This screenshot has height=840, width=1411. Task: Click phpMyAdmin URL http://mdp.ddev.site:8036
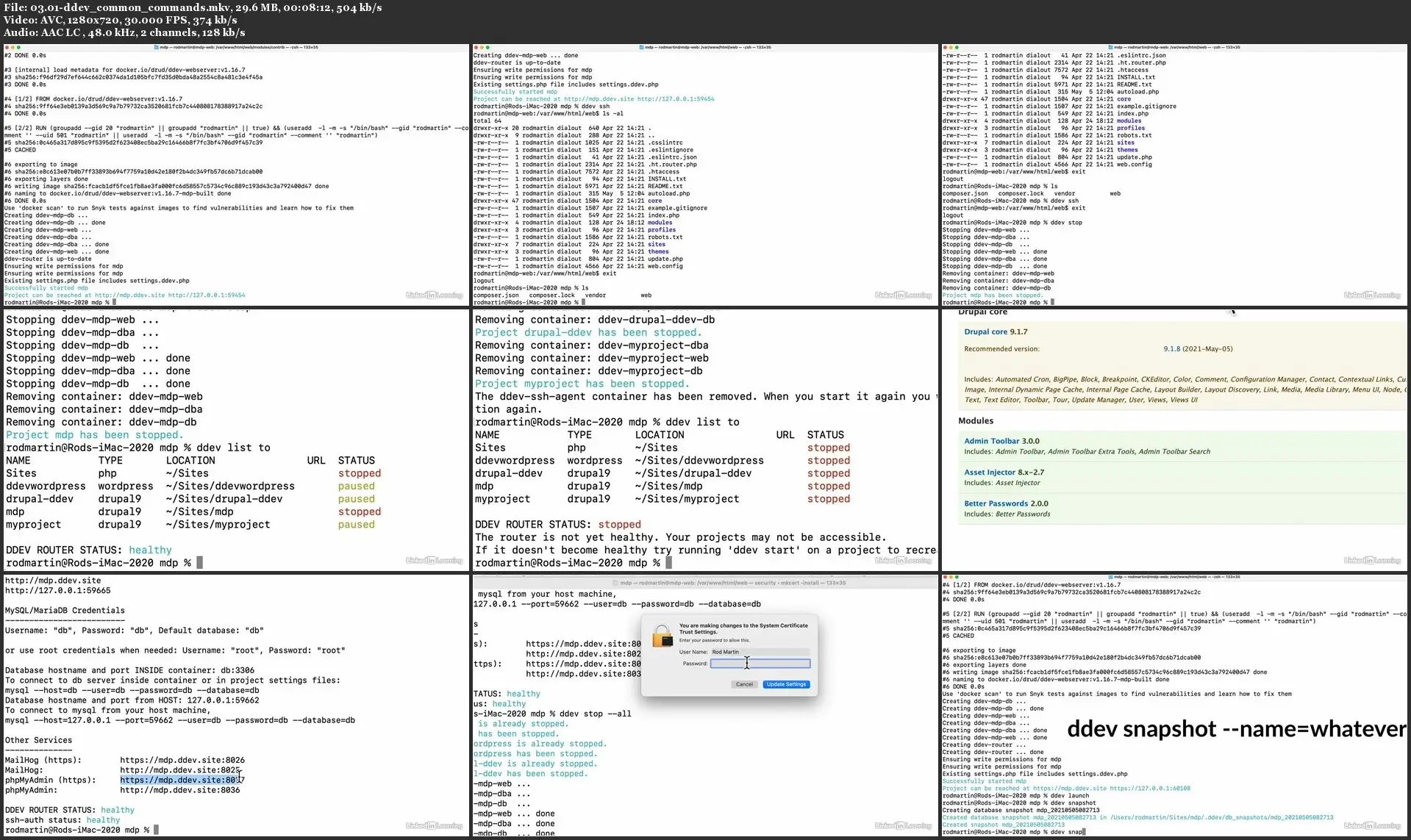180,791
